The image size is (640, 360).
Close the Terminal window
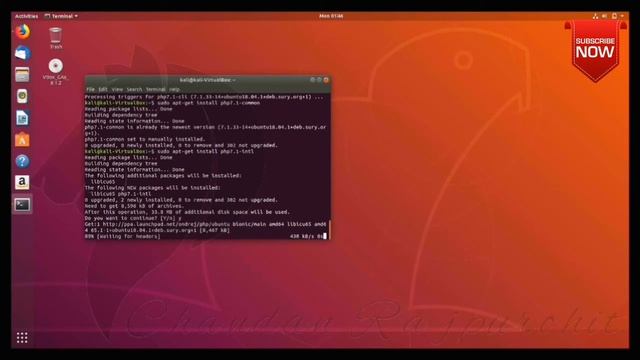click(326, 80)
